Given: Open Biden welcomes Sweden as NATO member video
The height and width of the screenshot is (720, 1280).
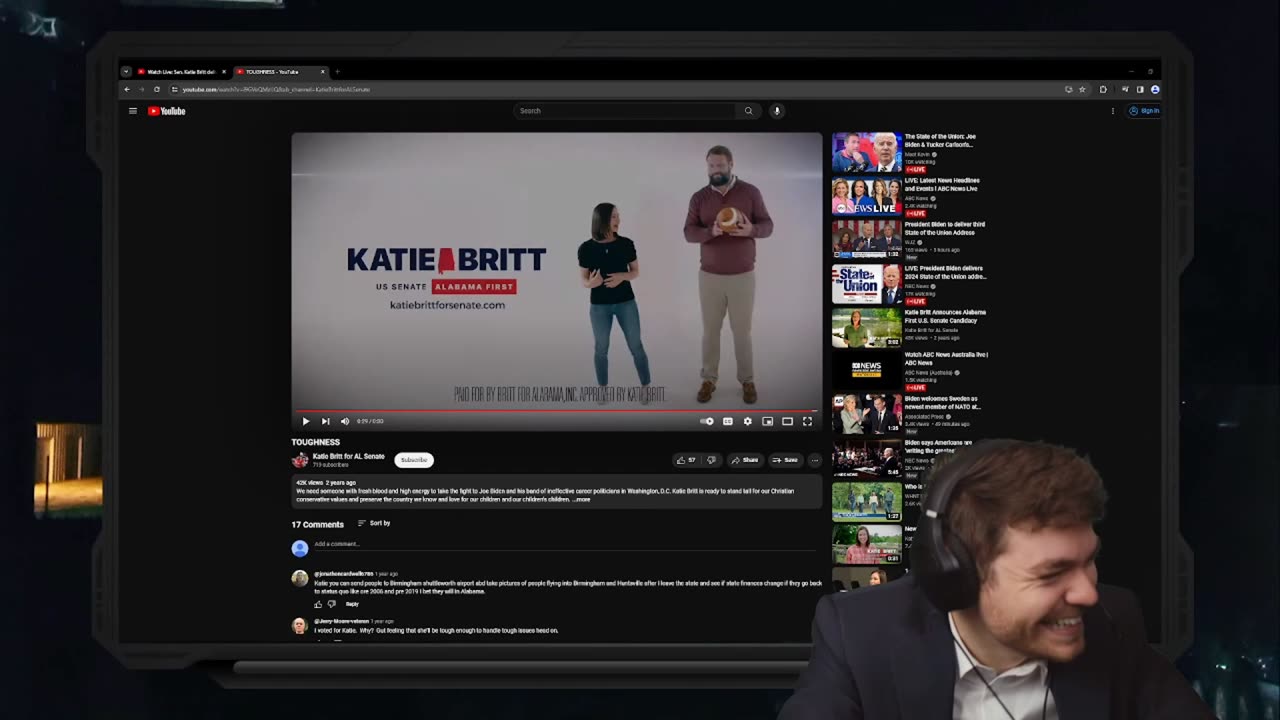Looking at the screenshot, I should (x=910, y=416).
